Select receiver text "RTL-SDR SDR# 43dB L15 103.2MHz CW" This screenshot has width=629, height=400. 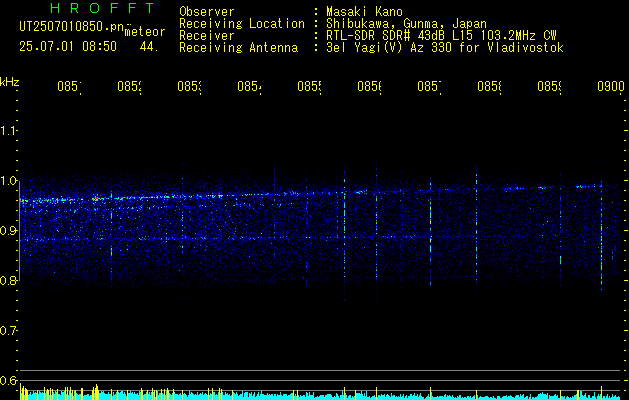[441, 36]
